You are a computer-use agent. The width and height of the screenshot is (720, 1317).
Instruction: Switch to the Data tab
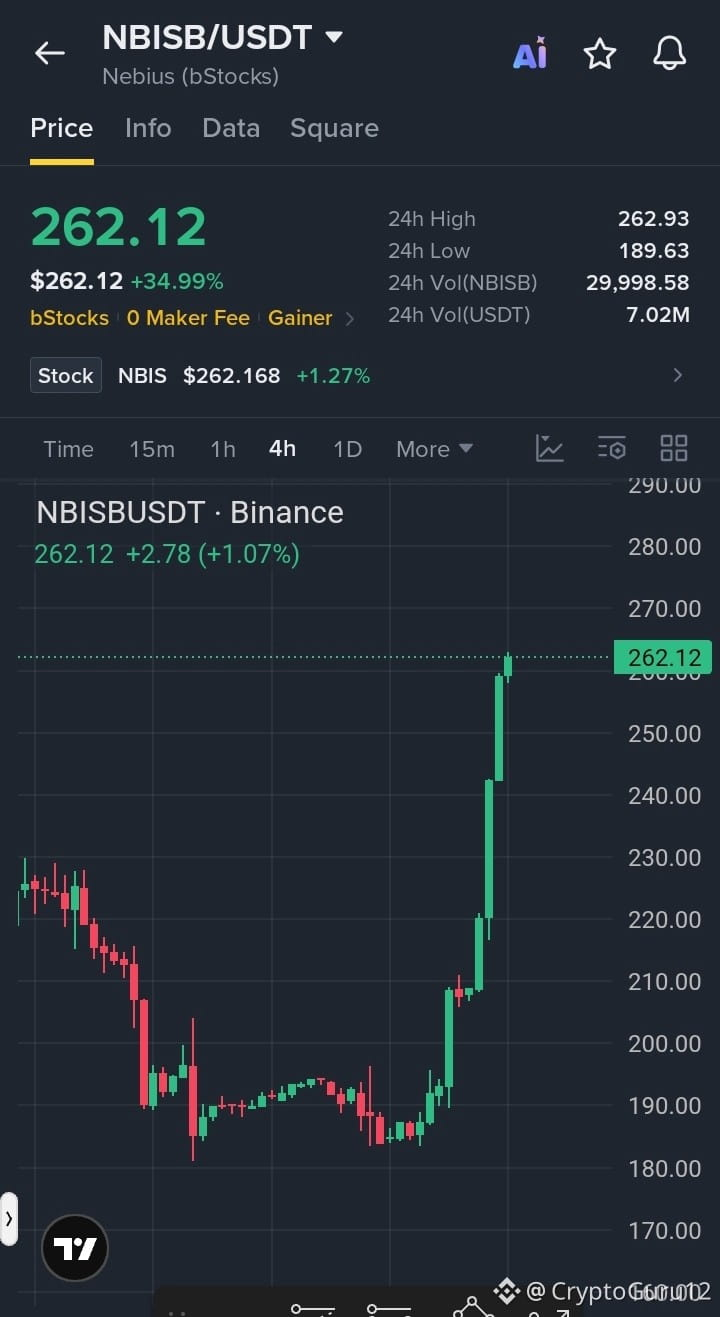(231, 128)
